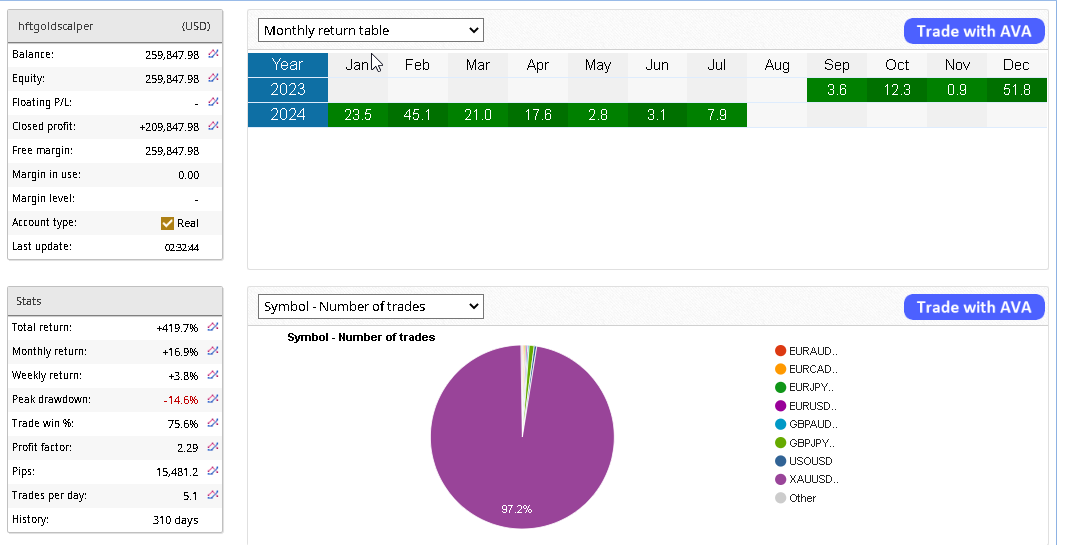Expand the Symbol - Number of trades dropdown

pos(370,306)
